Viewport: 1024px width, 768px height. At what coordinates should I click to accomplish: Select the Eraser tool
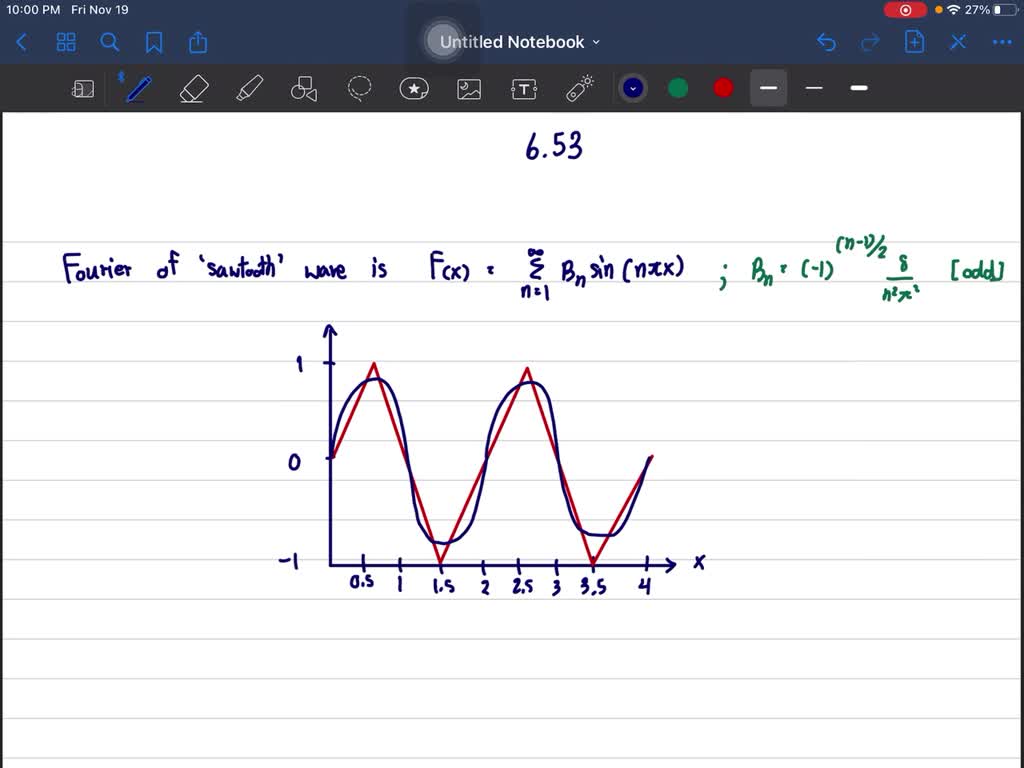(x=194, y=88)
